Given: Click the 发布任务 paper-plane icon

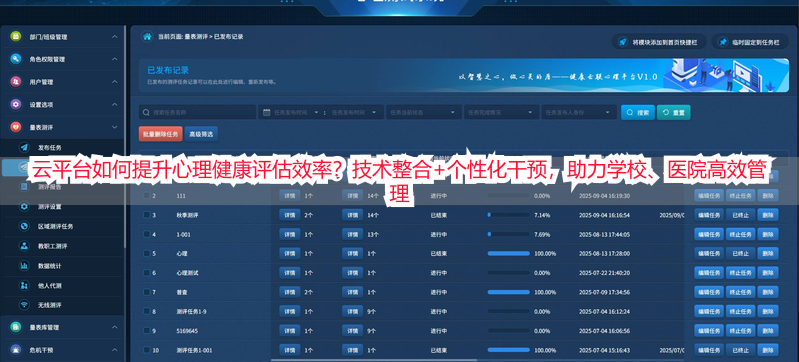Looking at the screenshot, I should tap(24, 147).
